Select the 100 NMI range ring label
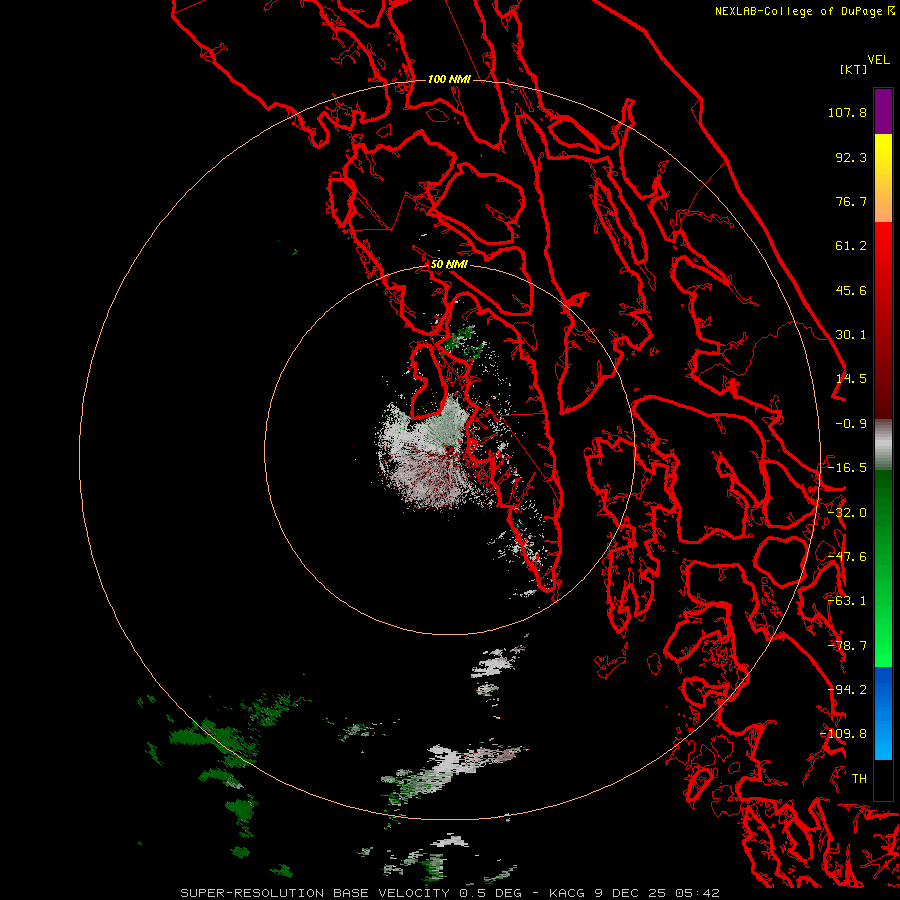The image size is (900, 900). [449, 79]
